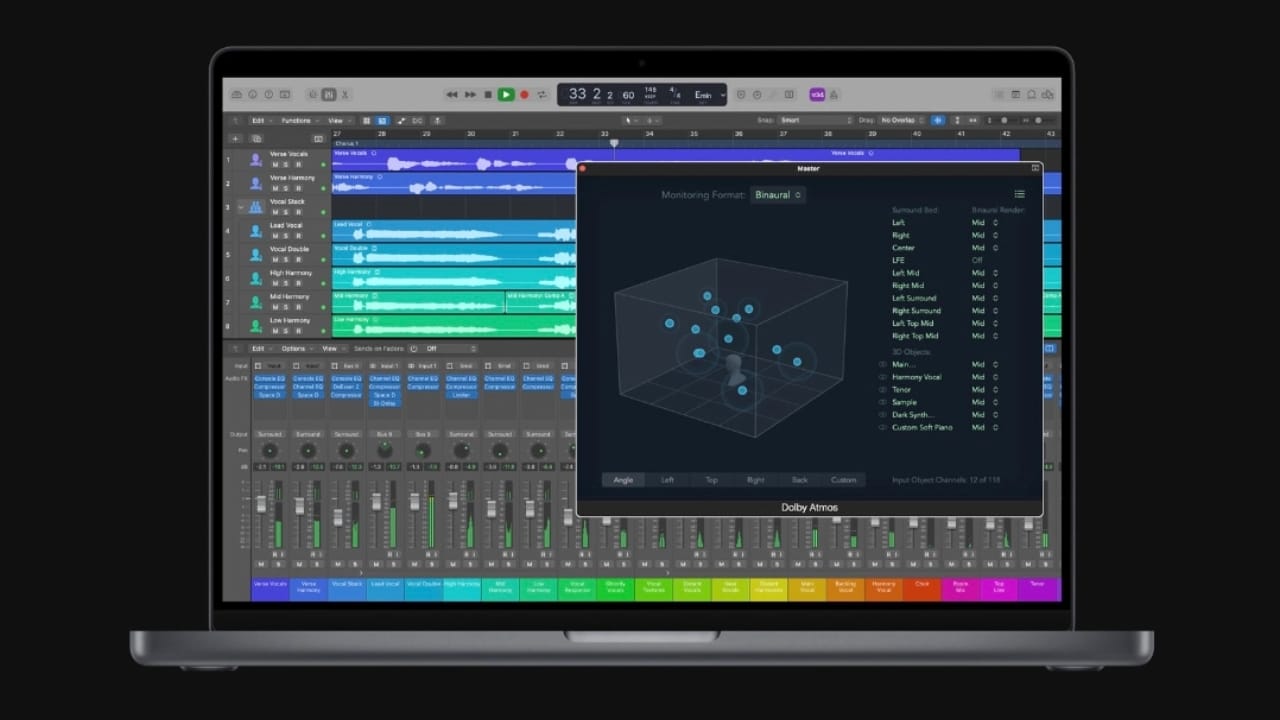1280x720 pixels.
Task: Start recording with the red record button
Action: (524, 94)
